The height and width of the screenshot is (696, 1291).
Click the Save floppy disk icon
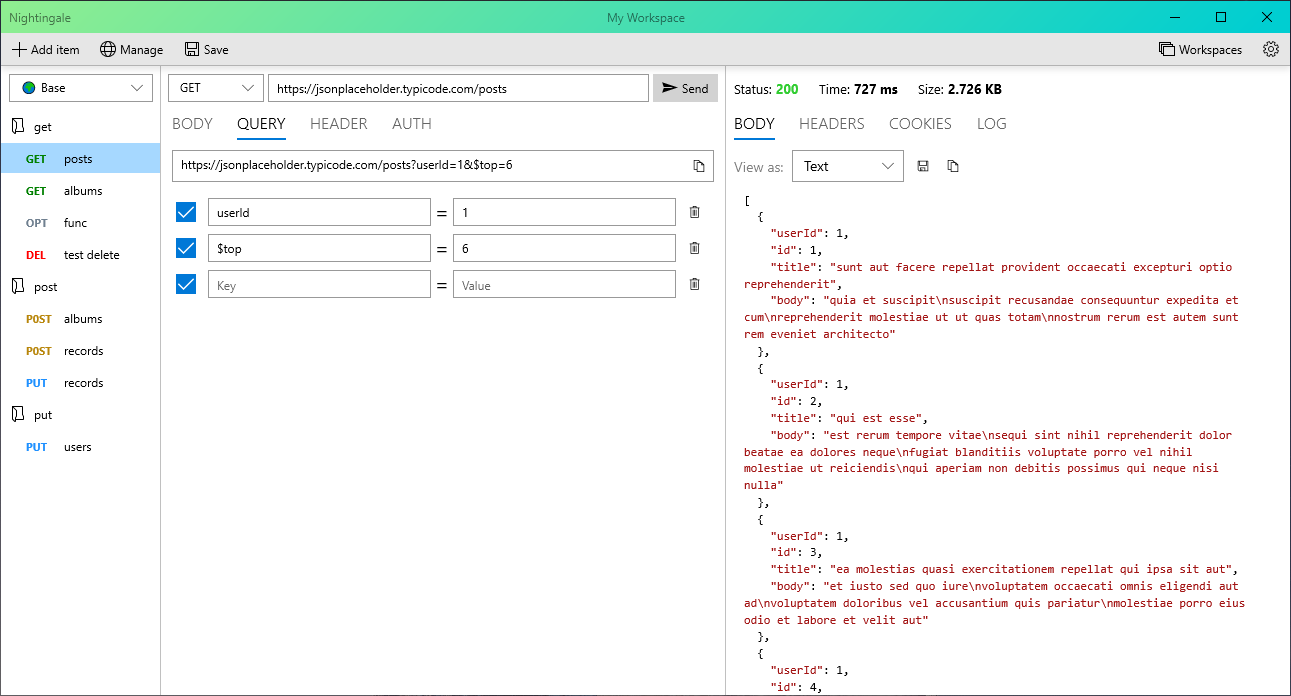tap(192, 50)
